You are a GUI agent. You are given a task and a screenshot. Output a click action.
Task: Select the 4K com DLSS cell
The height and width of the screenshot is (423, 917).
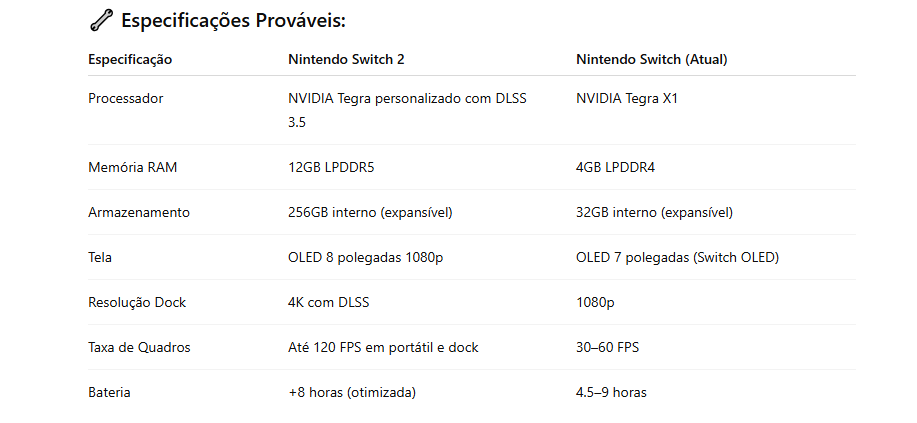(329, 302)
